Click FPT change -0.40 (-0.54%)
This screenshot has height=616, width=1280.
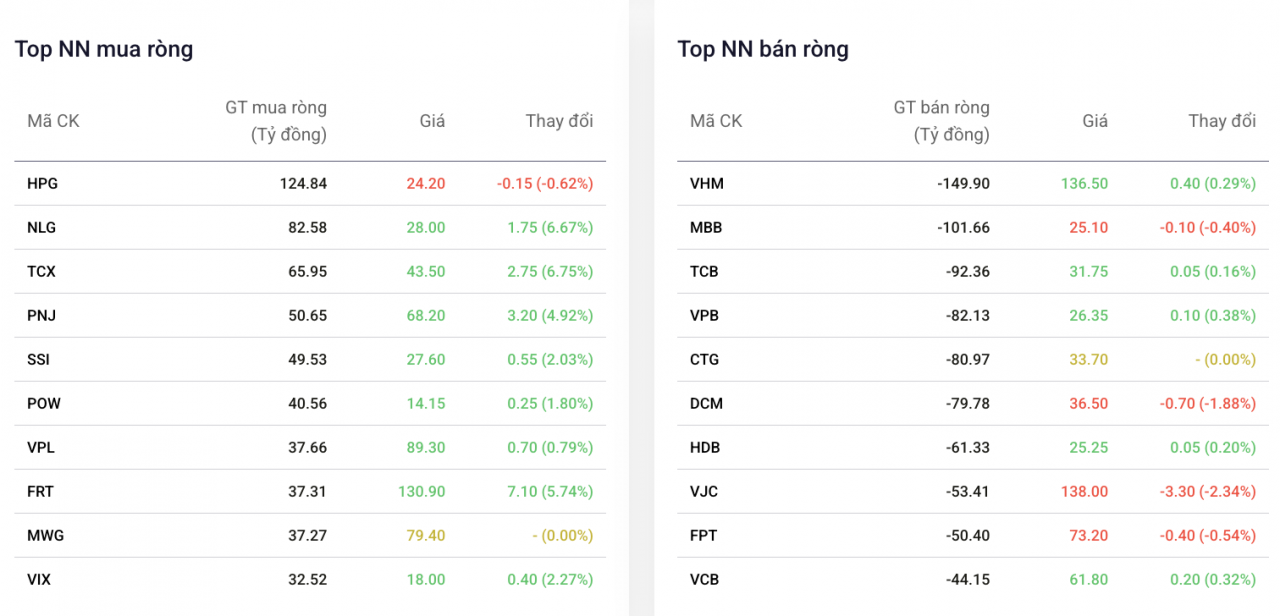click(x=1206, y=536)
